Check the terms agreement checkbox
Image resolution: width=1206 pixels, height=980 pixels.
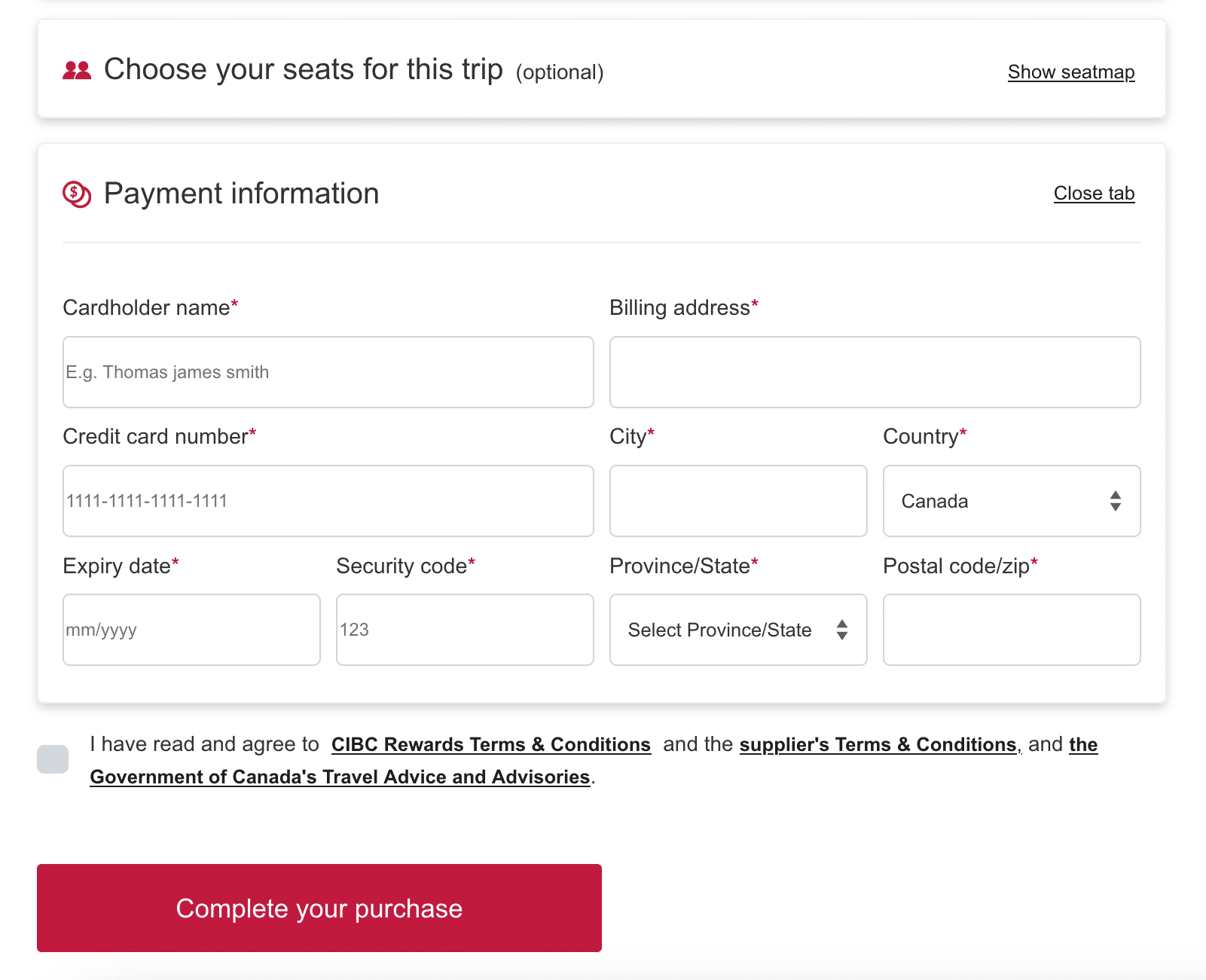click(53, 759)
